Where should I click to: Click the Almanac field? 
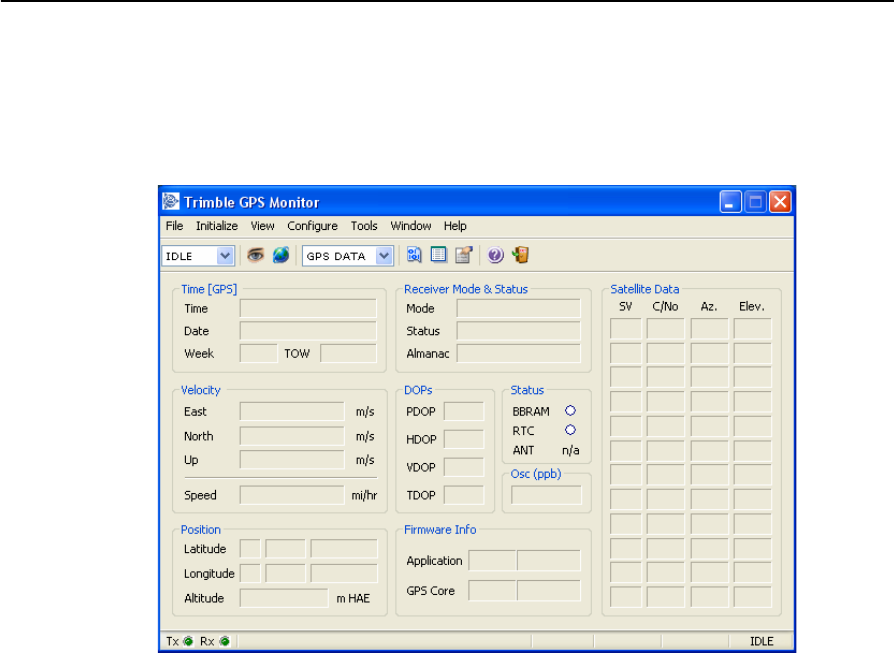(x=518, y=354)
